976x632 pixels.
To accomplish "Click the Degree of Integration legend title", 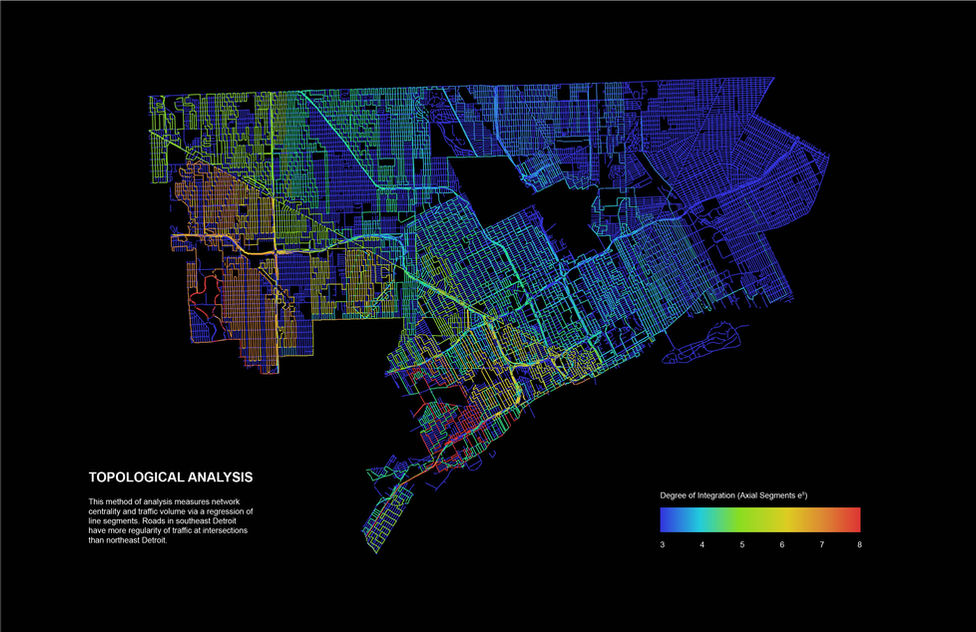I will (733, 496).
